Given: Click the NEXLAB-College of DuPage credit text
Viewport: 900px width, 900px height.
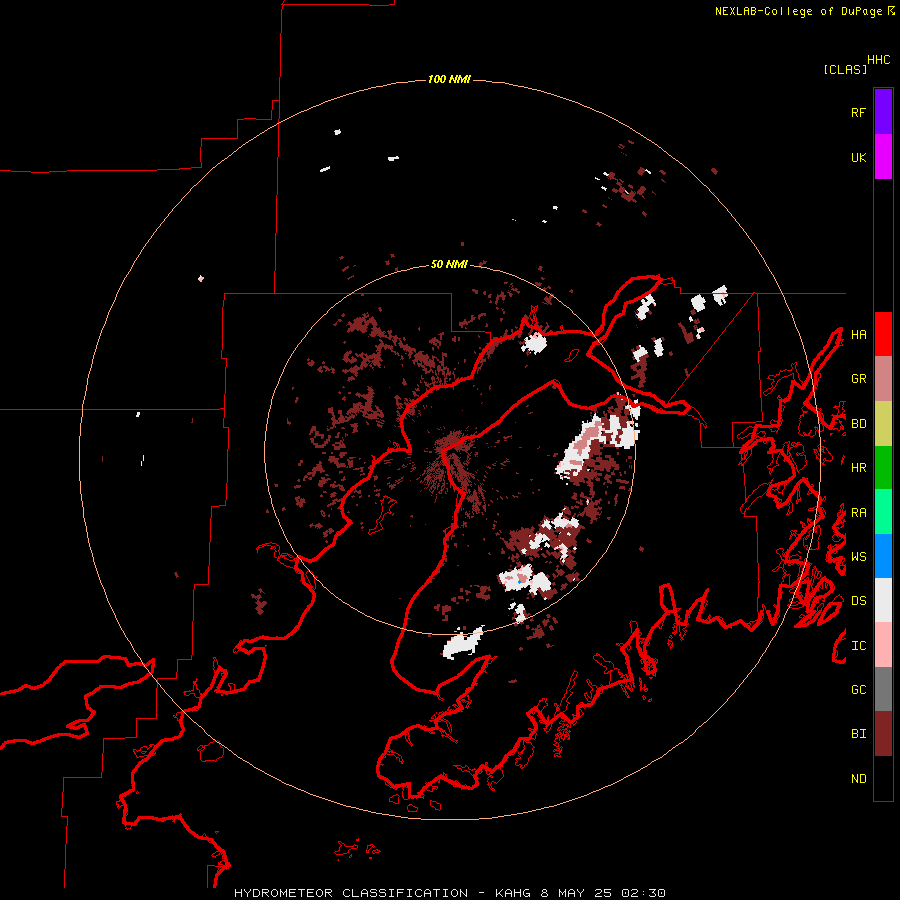Looking at the screenshot, I should [798, 11].
